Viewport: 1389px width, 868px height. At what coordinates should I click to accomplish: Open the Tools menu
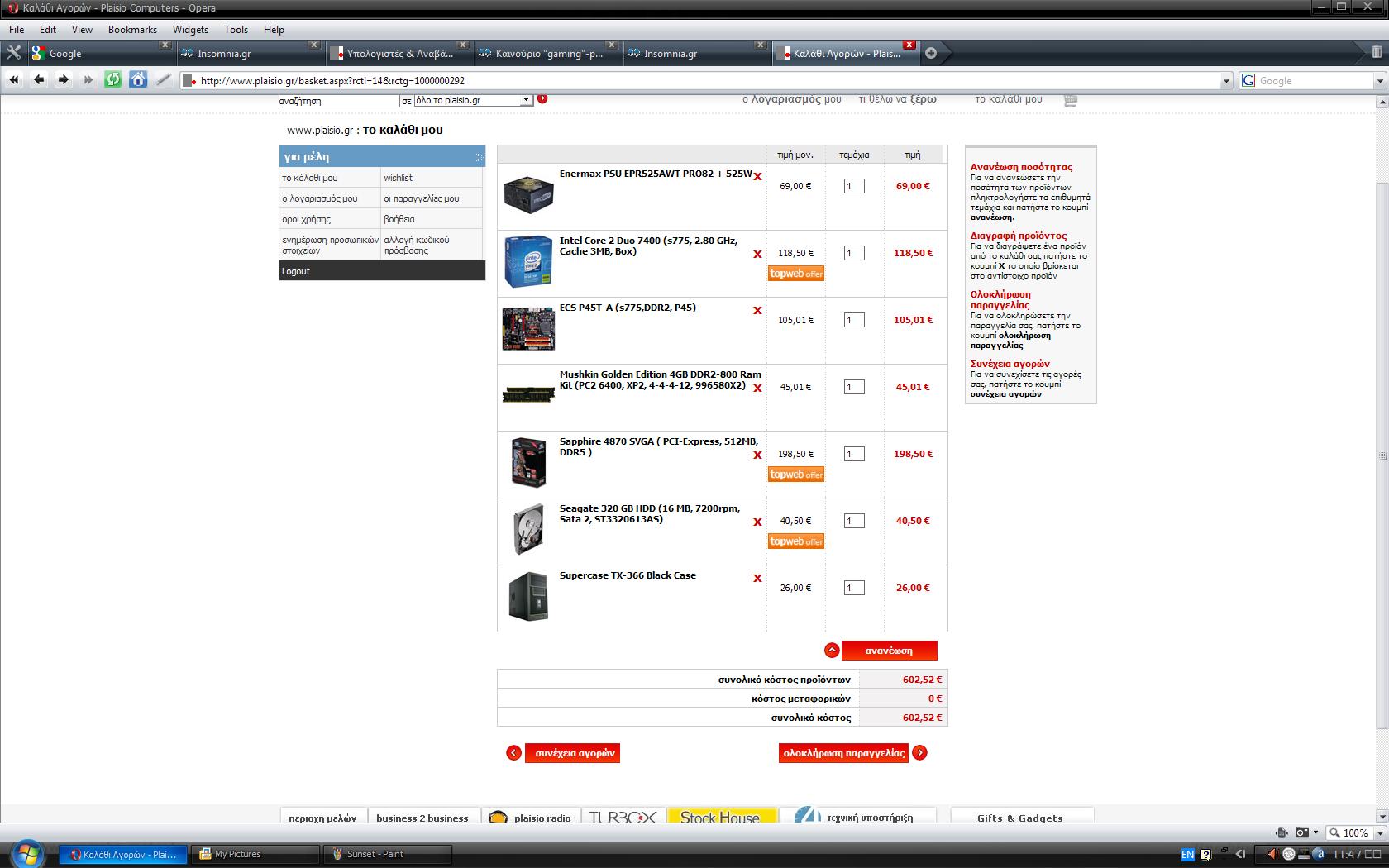coord(236,29)
